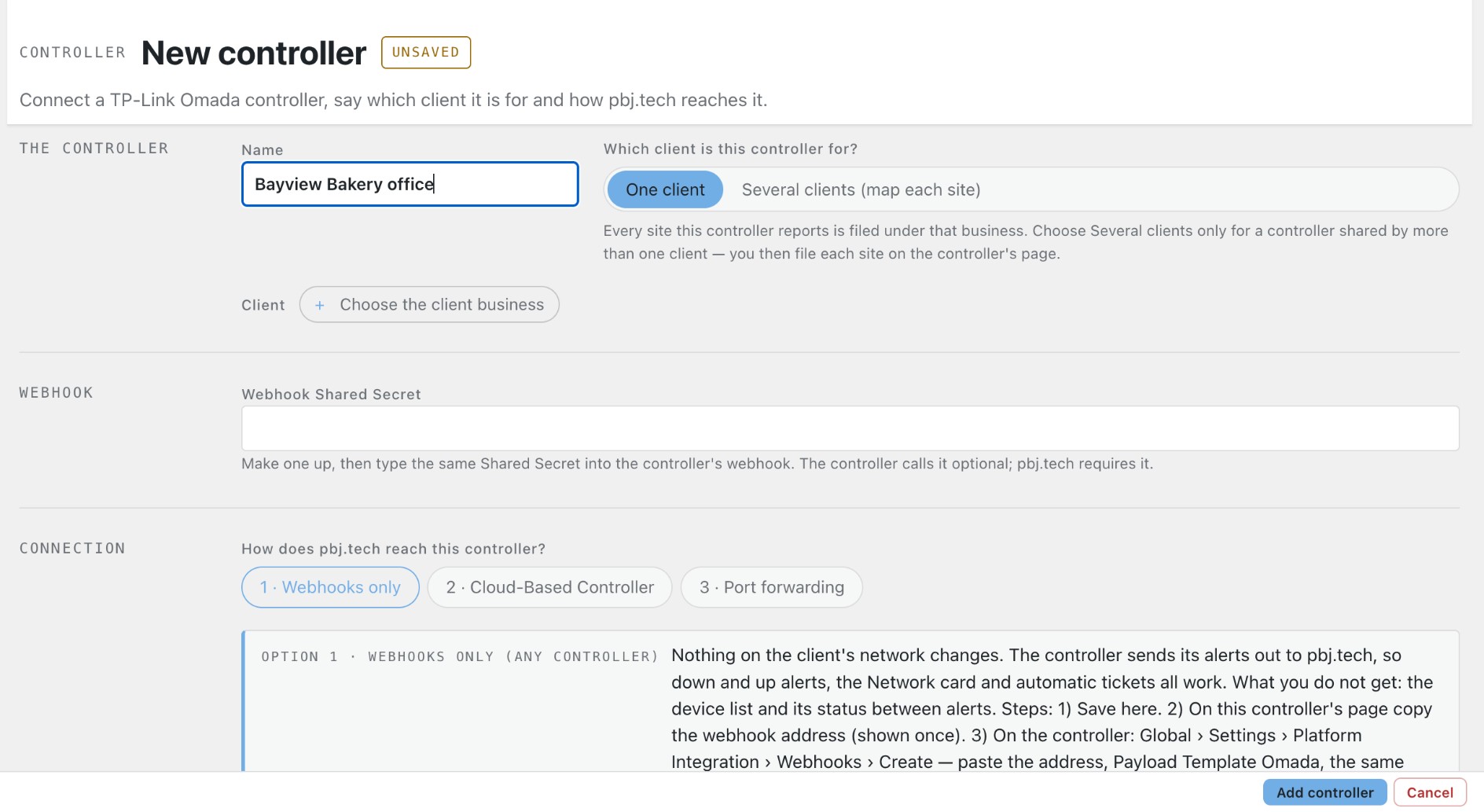Choose the Cloud-Based Controller connection option

[549, 587]
